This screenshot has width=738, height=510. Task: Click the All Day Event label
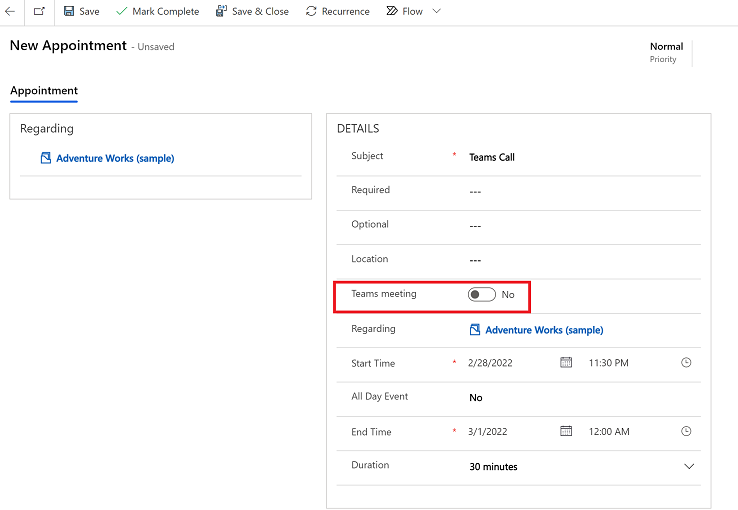tap(379, 396)
